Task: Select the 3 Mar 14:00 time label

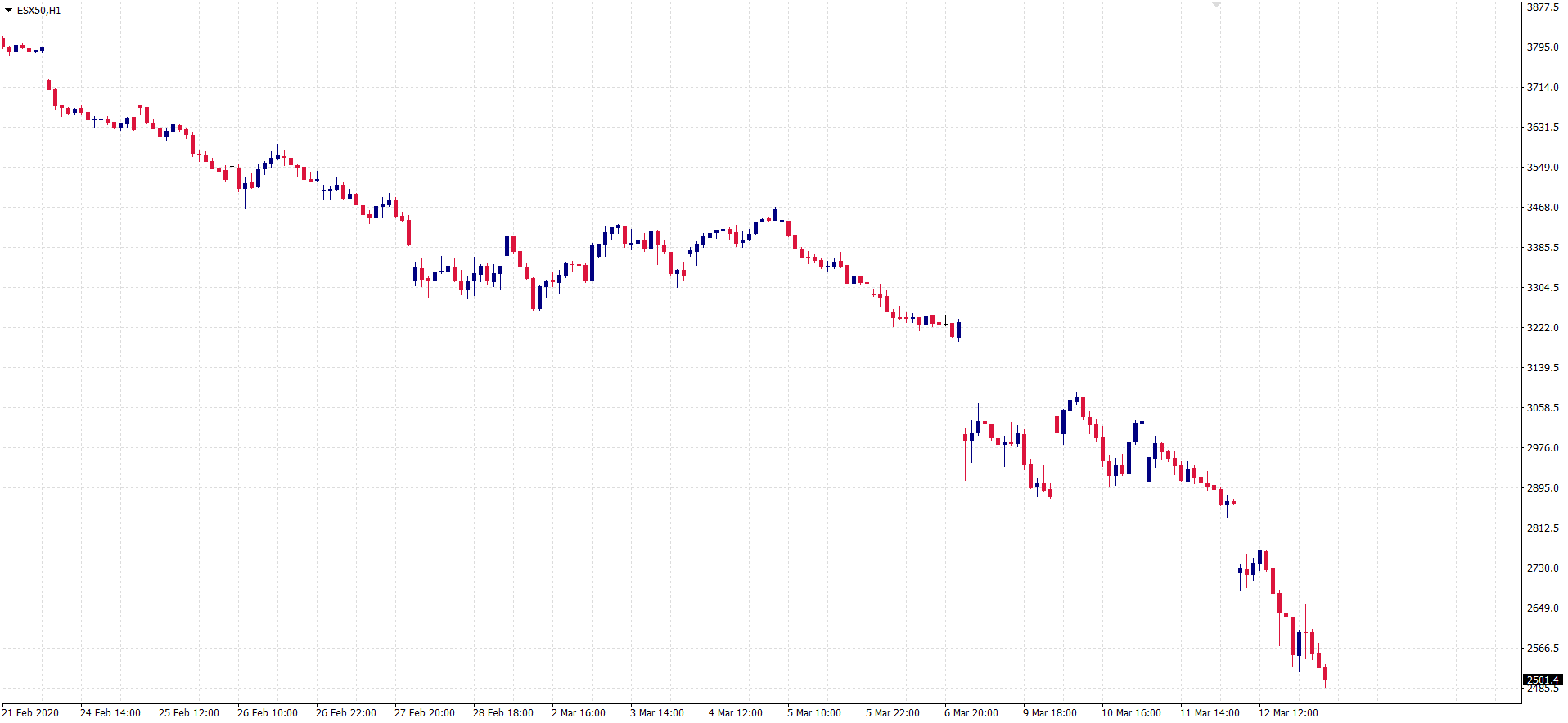Action: [x=657, y=713]
